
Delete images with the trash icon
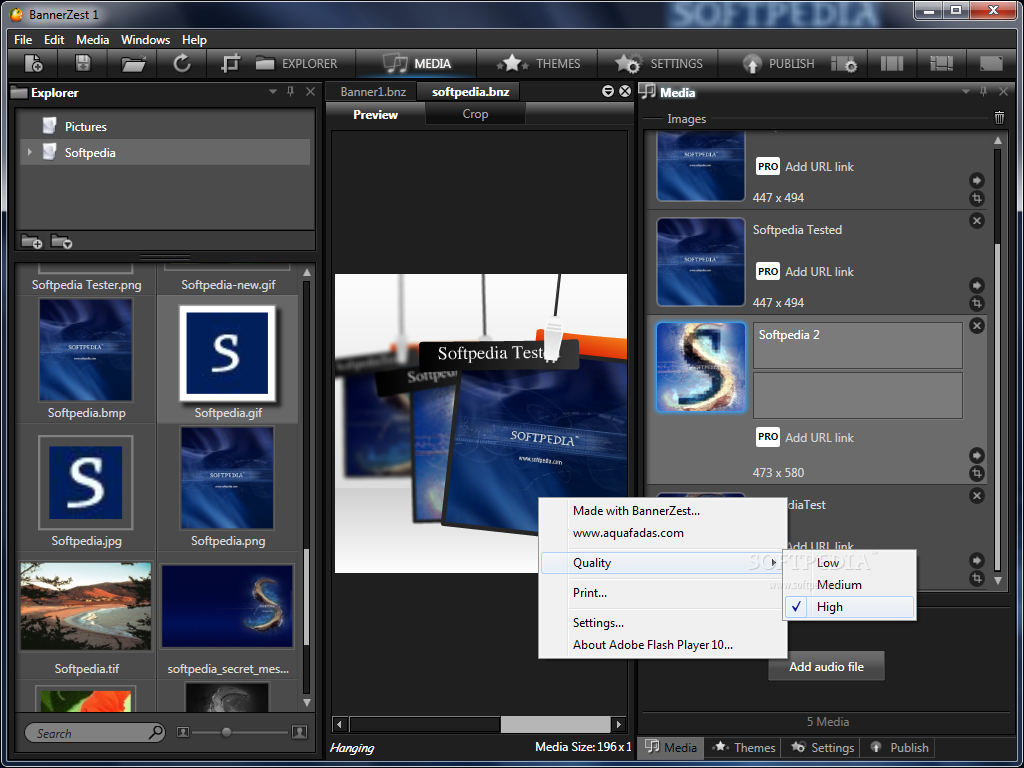click(x=999, y=118)
